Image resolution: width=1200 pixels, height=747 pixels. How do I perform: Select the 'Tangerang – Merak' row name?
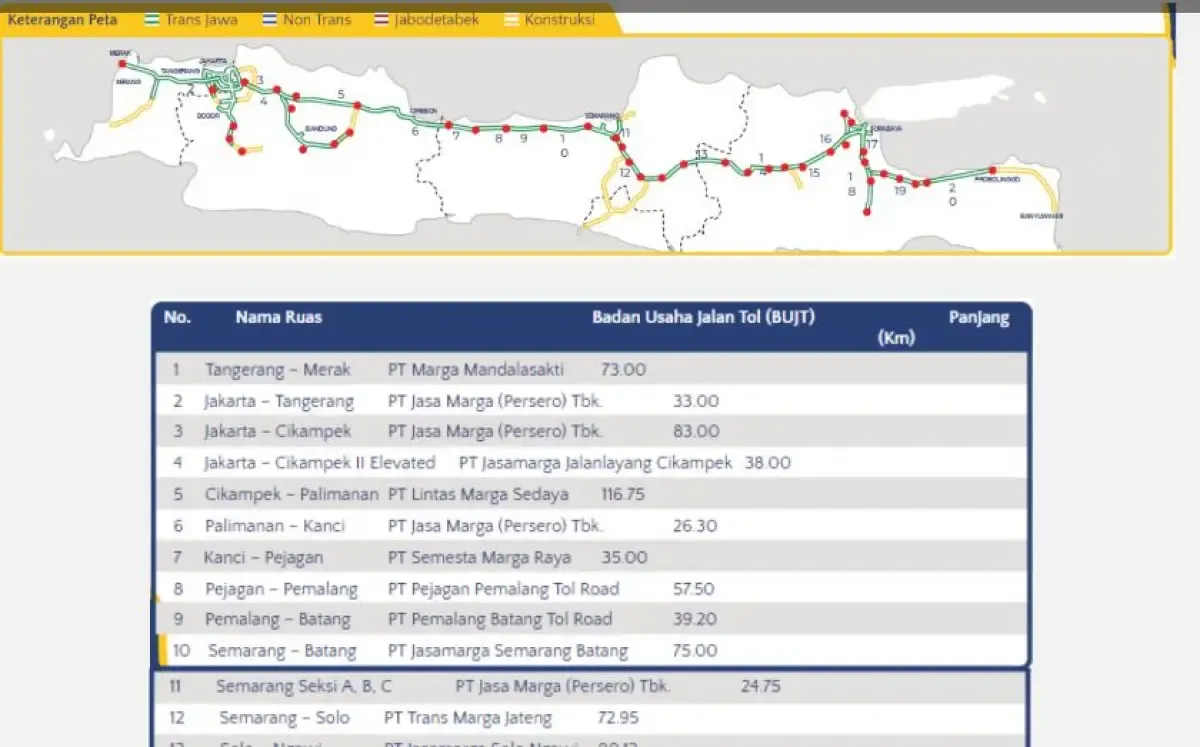pos(278,370)
